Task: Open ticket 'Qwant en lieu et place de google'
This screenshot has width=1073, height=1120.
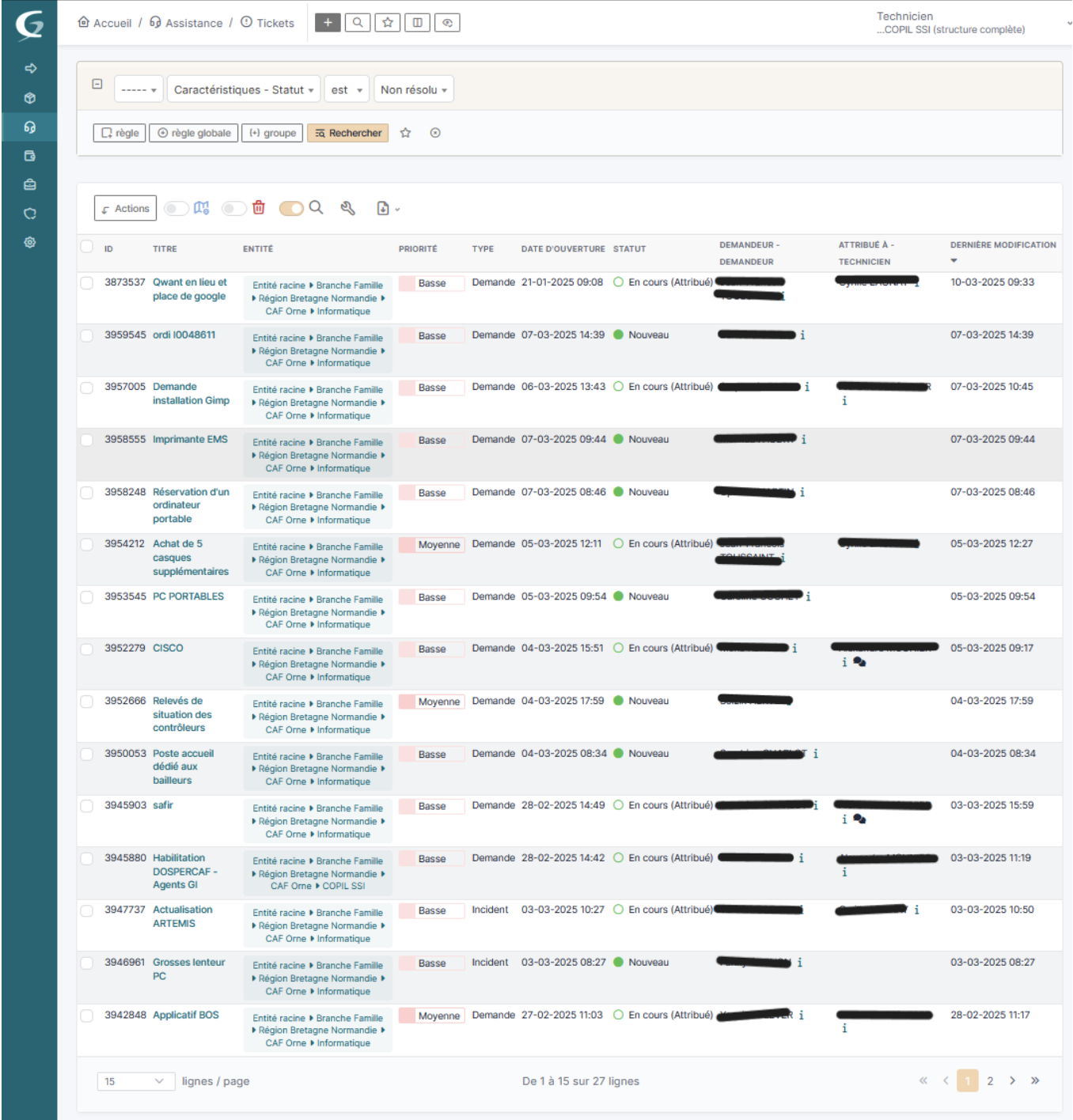Action: click(189, 289)
